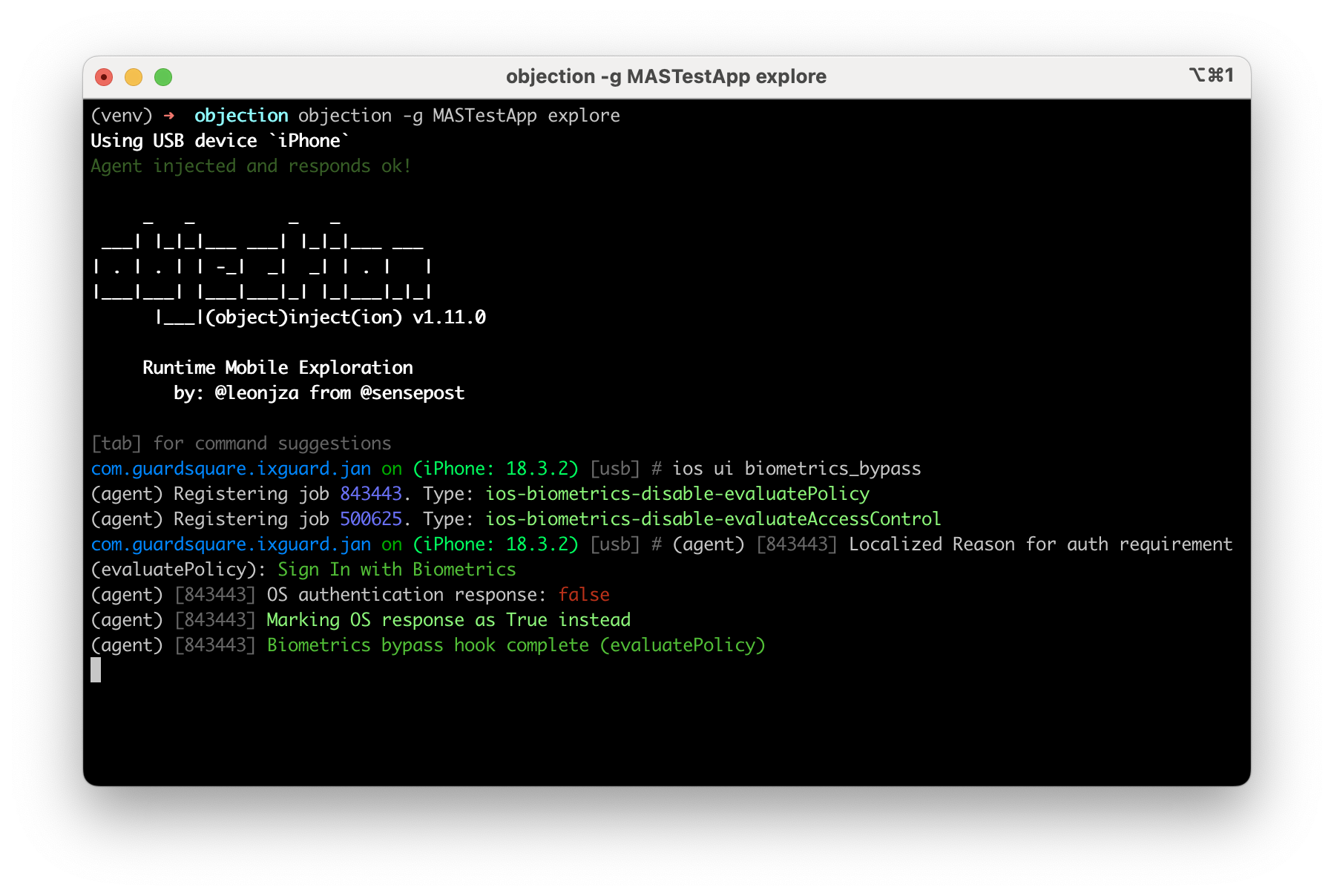Click the 'ios ui biometrics_bypass' command text
Viewport: 1334px width, 896px height.
tap(796, 469)
